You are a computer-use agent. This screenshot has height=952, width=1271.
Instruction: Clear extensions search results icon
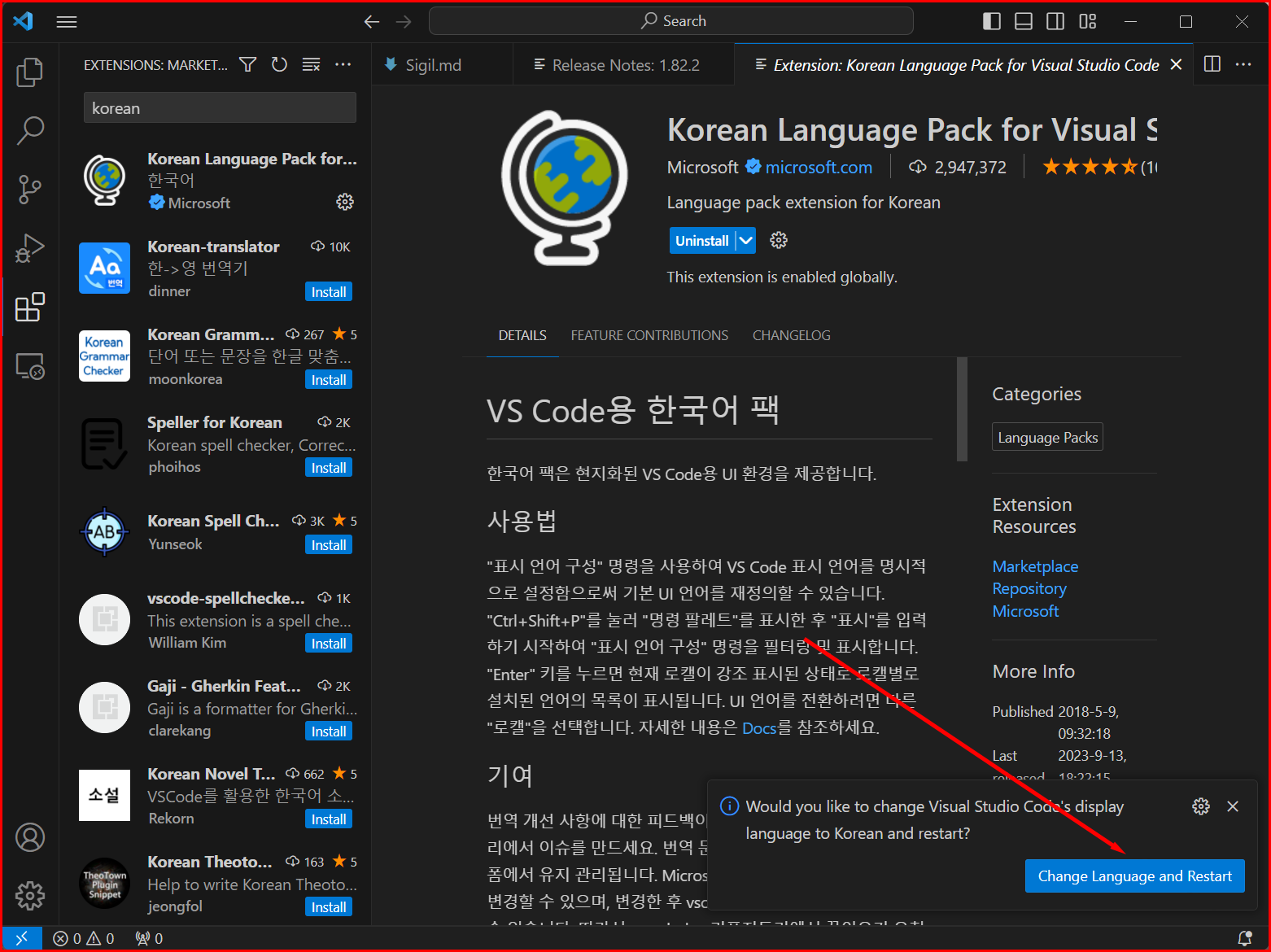point(311,64)
